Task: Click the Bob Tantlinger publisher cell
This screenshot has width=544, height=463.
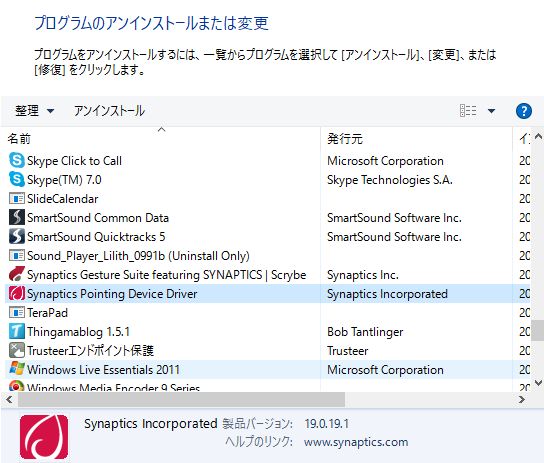Action: (x=365, y=332)
